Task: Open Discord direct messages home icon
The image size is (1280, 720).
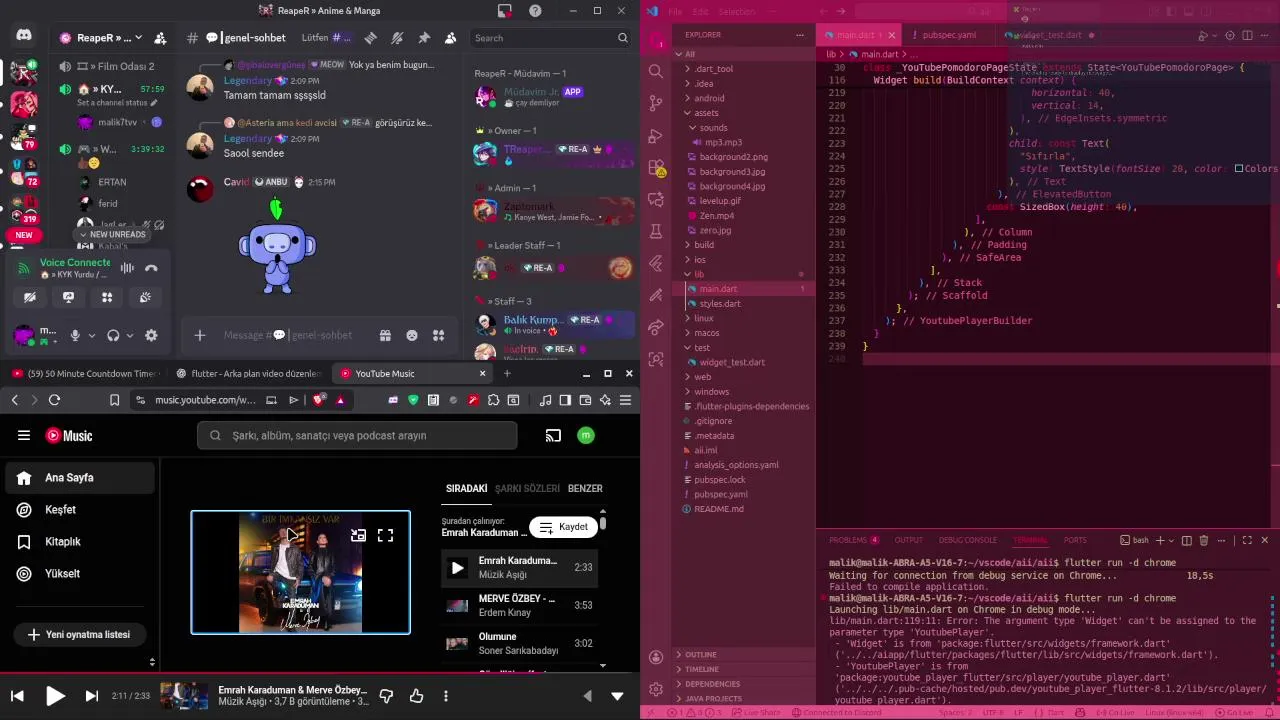Action: click(24, 36)
